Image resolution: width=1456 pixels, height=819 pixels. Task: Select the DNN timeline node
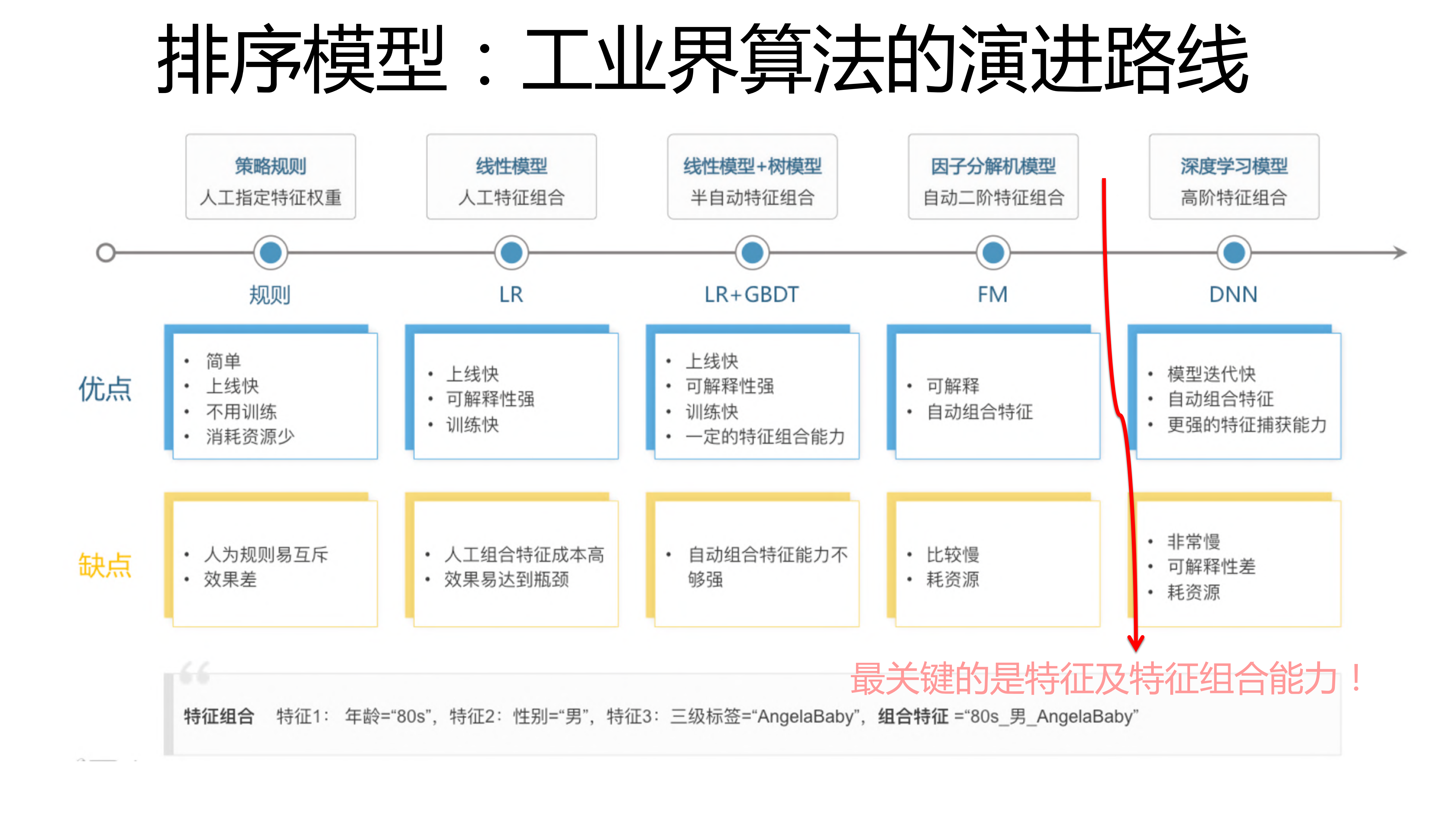(1233, 253)
